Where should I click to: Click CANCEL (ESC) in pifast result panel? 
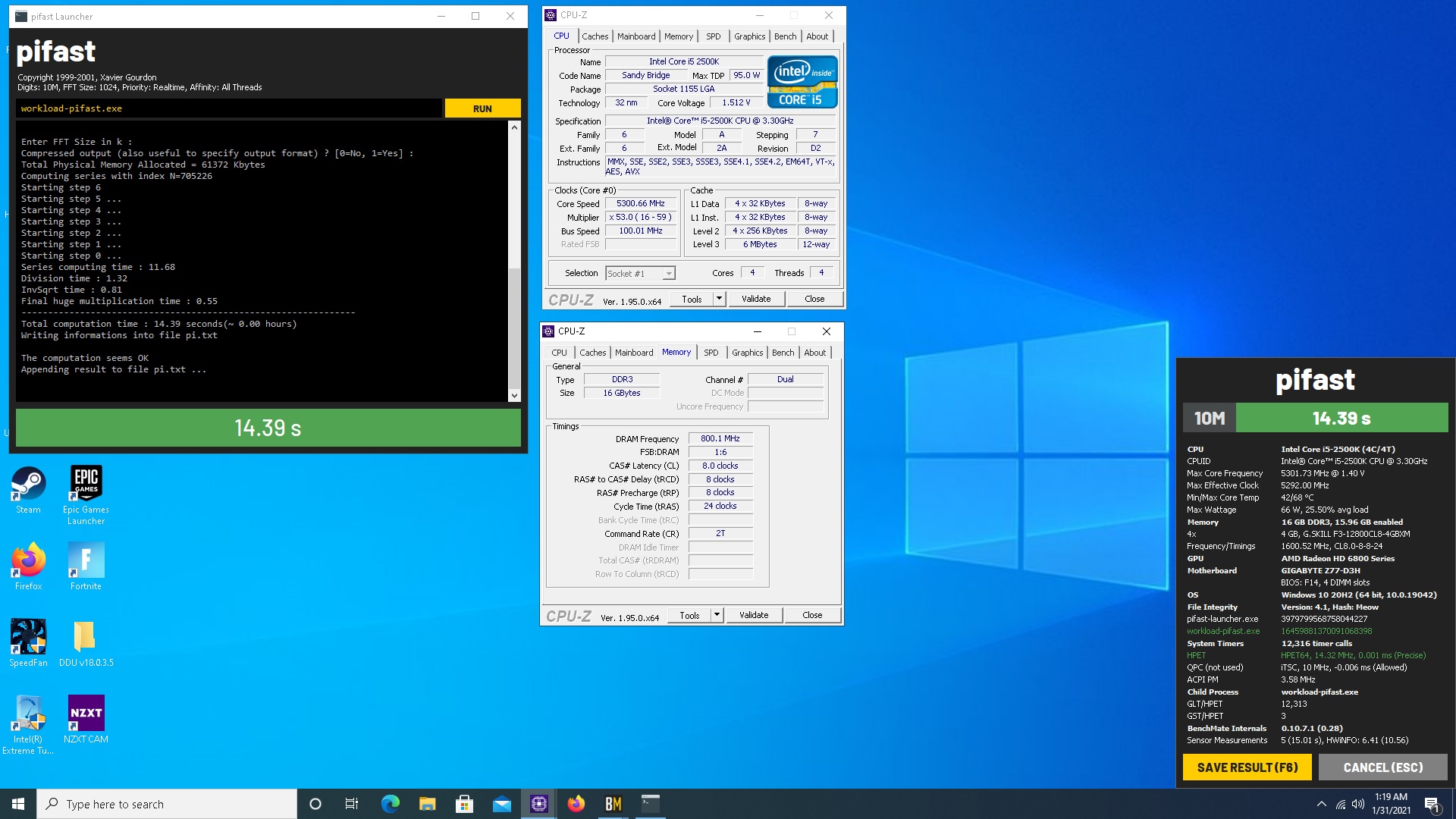click(1383, 767)
